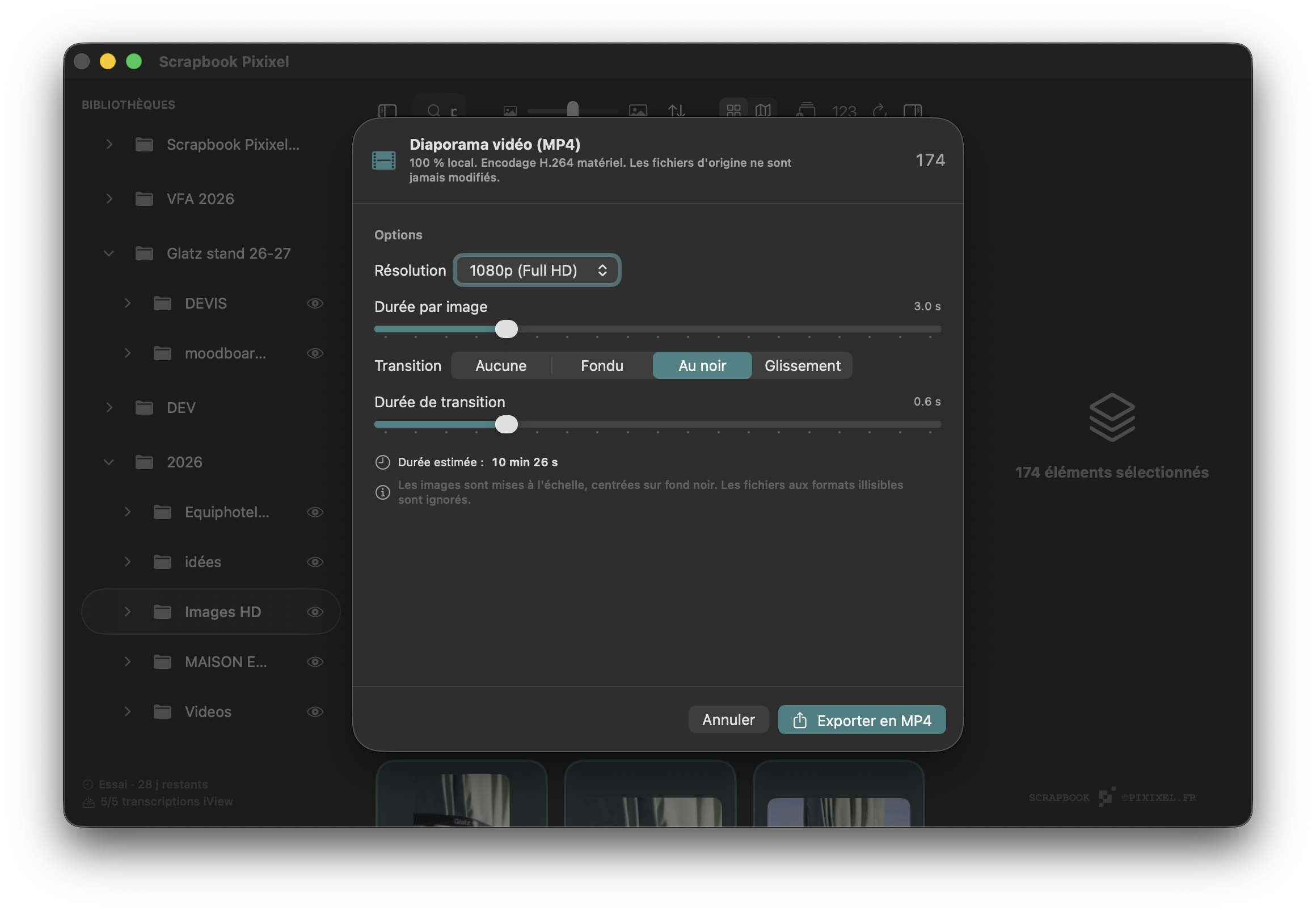Click the stacked collection icon in toolbar
This screenshot has height=911, width=1316.
[x=806, y=110]
